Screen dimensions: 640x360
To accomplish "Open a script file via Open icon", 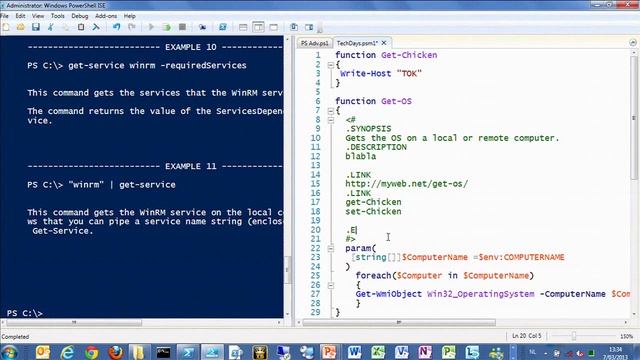I will [x=20, y=27].
